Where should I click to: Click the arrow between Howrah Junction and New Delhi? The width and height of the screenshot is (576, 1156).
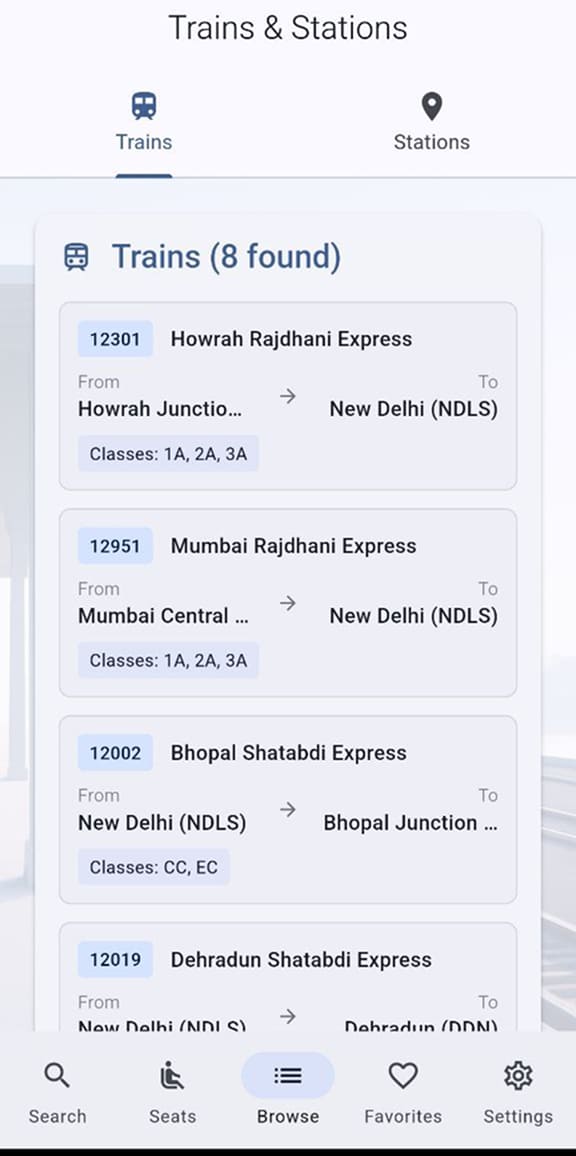[x=288, y=396]
